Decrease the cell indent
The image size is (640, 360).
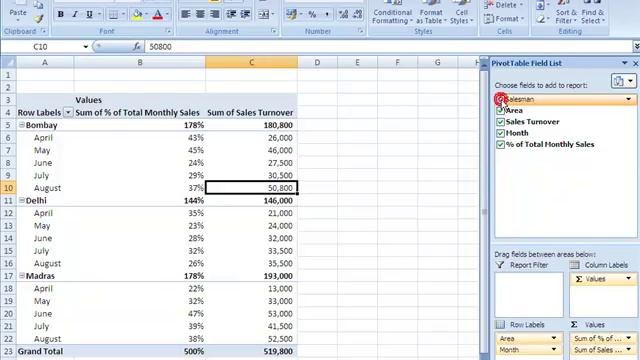(231, 14)
